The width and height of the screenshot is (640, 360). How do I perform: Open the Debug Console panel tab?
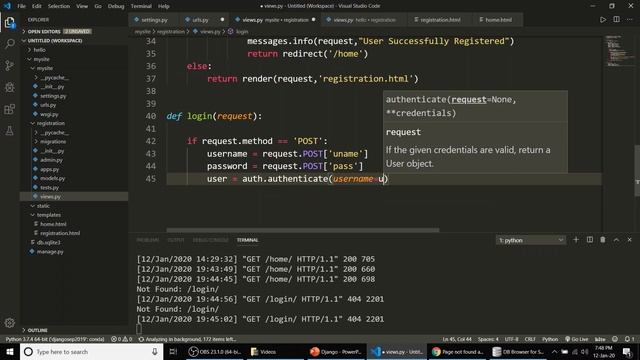[x=210, y=240]
